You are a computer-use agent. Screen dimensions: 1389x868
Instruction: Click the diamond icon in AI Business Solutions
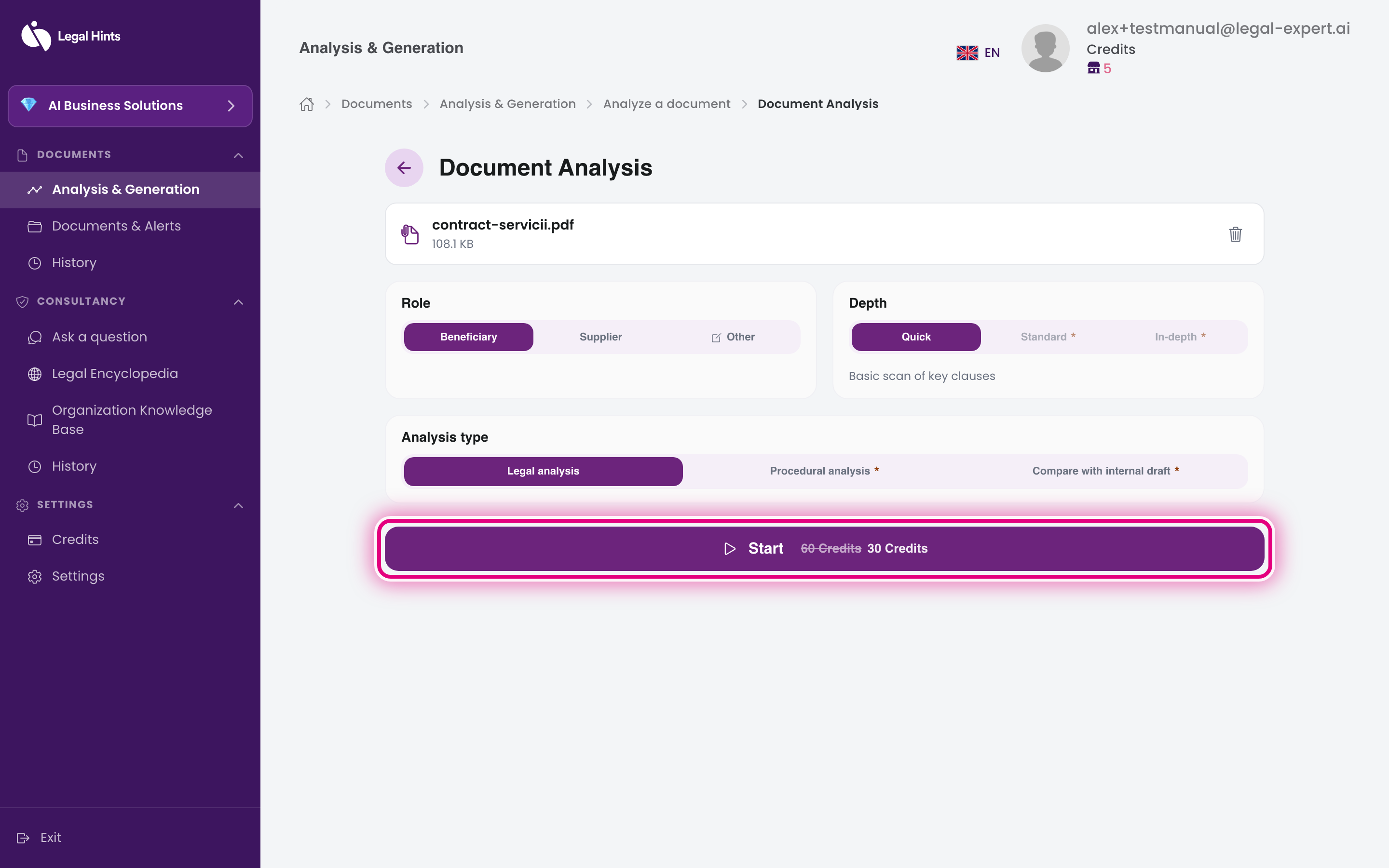[29, 105]
